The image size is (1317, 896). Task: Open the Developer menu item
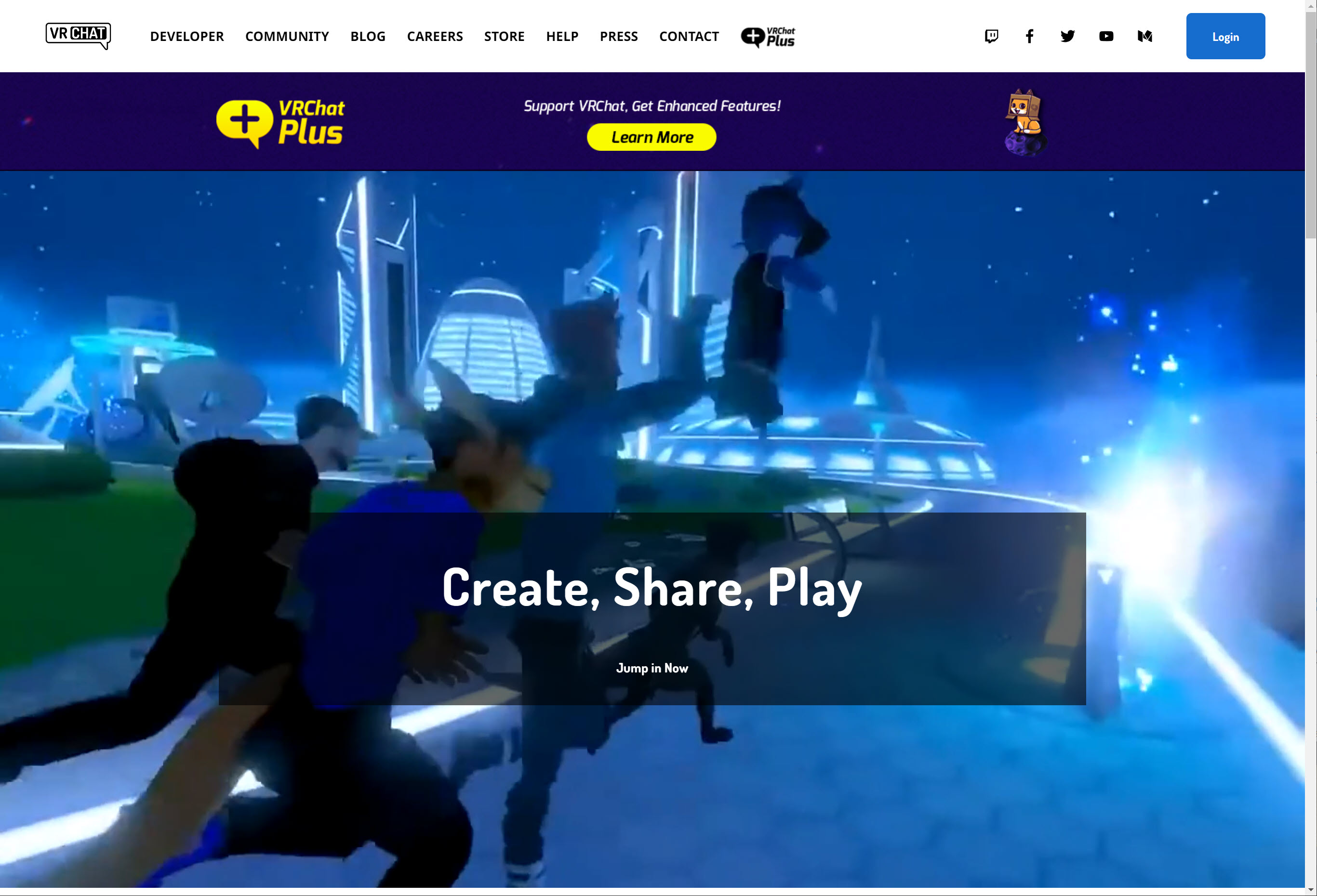pyautogui.click(x=186, y=37)
